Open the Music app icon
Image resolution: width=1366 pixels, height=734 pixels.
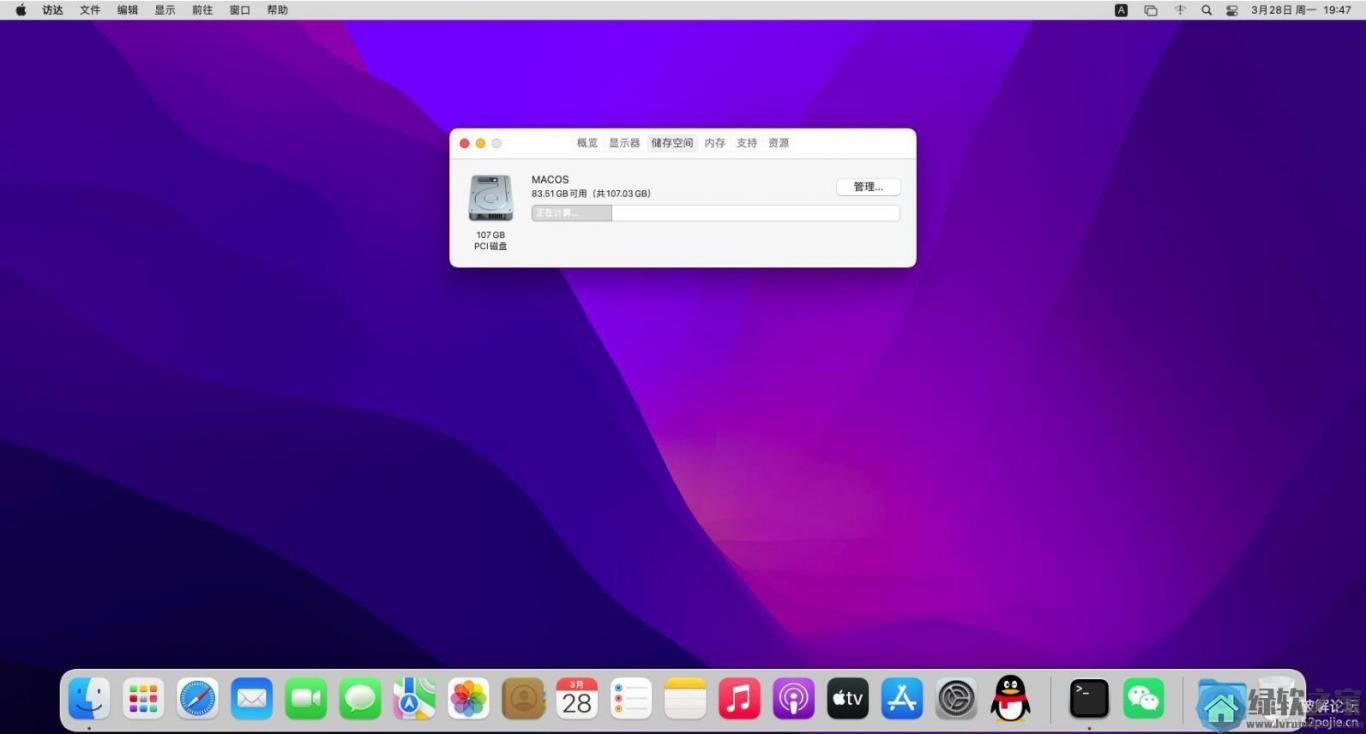tap(739, 699)
